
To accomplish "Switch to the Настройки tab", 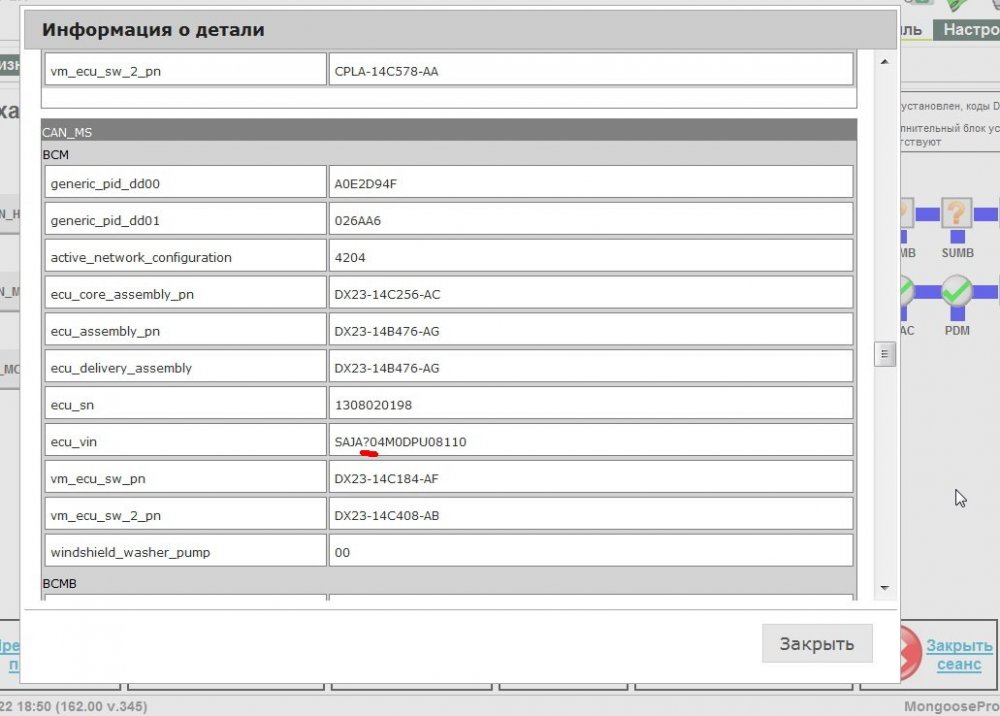I will 969,30.
